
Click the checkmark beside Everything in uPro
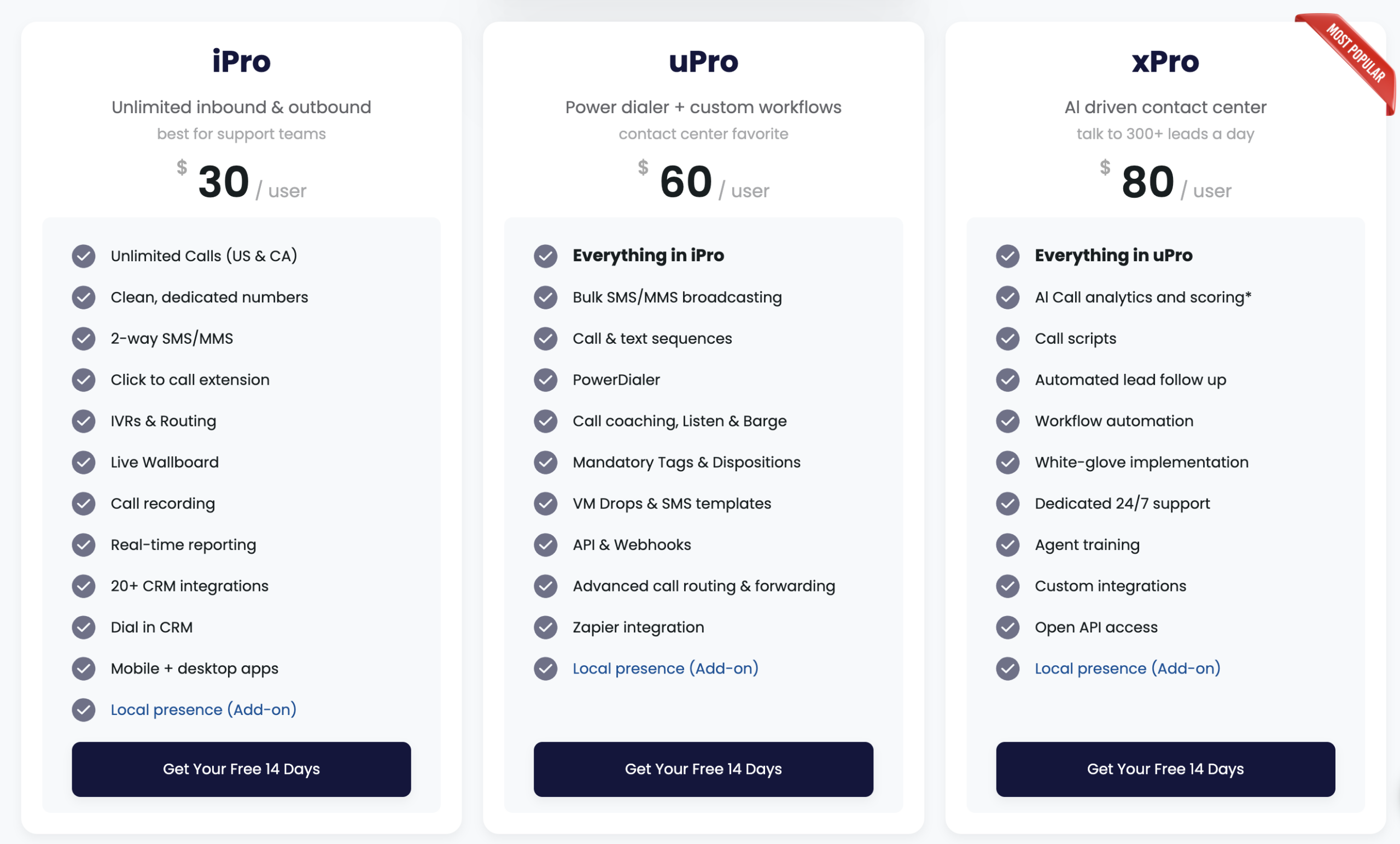pos(1007,256)
